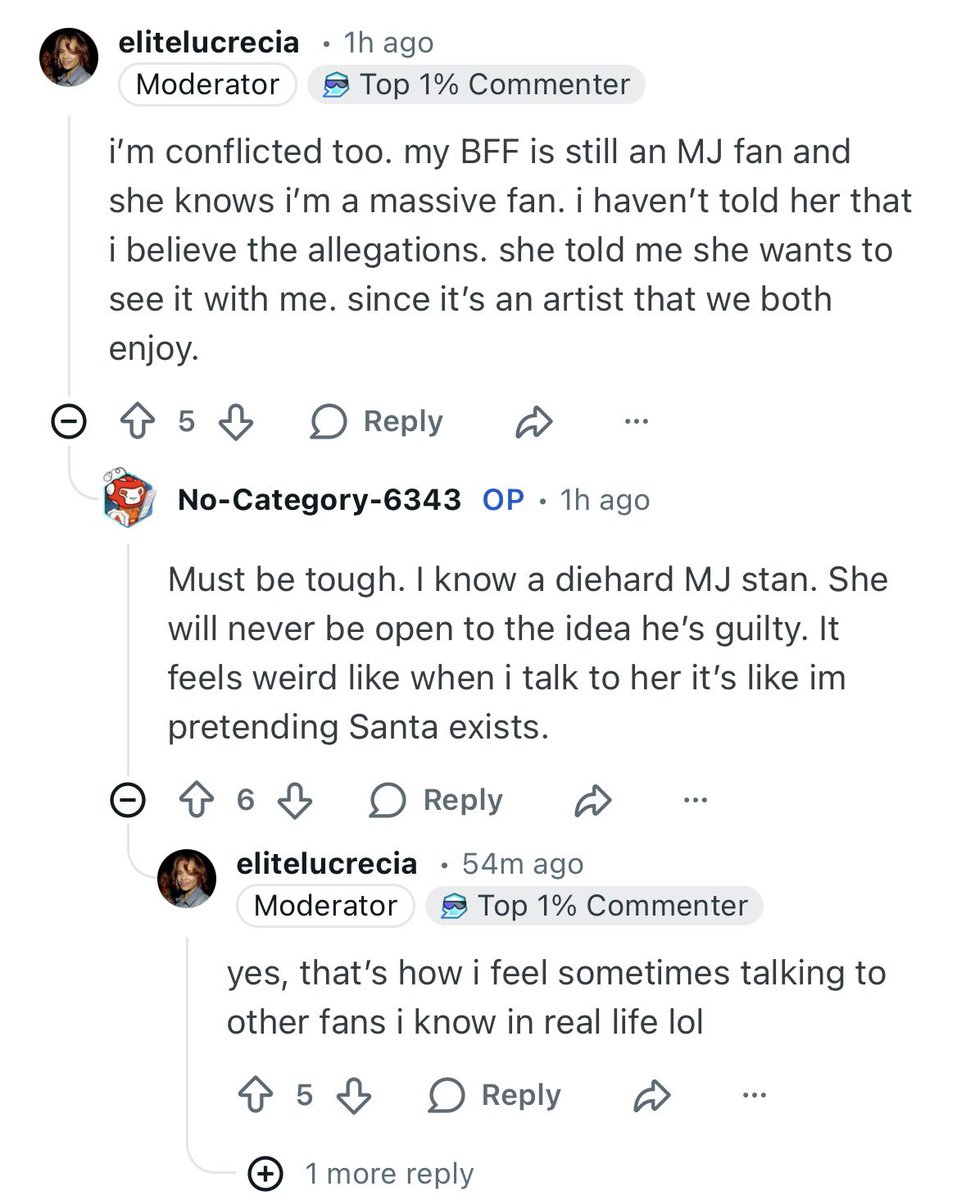Image resolution: width=966 pixels, height=1200 pixels.
Task: Share No-Category-6343's comment
Action: point(592,800)
